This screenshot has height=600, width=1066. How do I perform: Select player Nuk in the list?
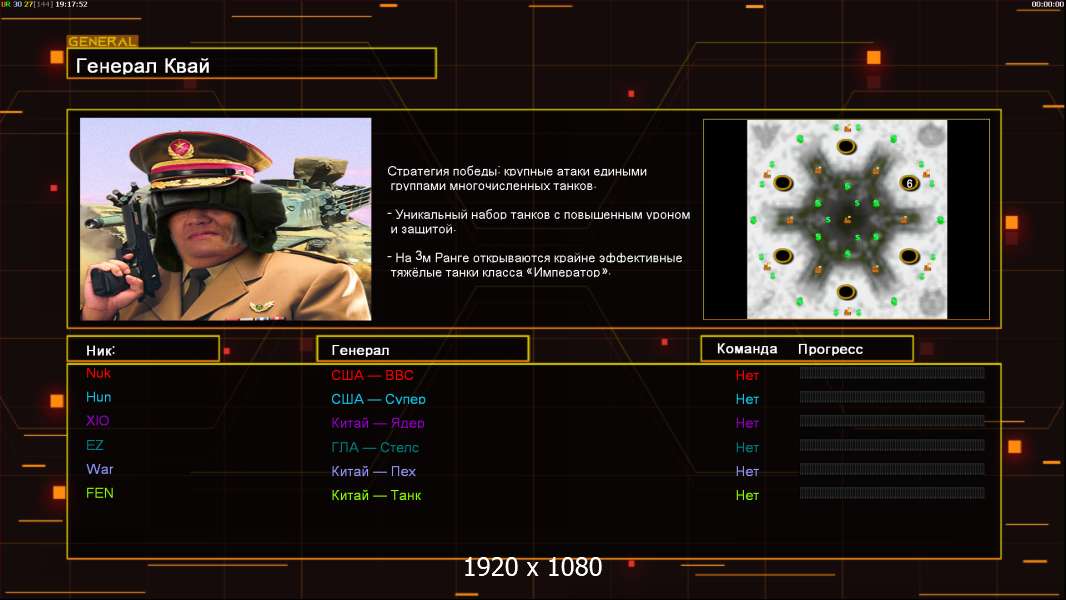click(x=99, y=374)
